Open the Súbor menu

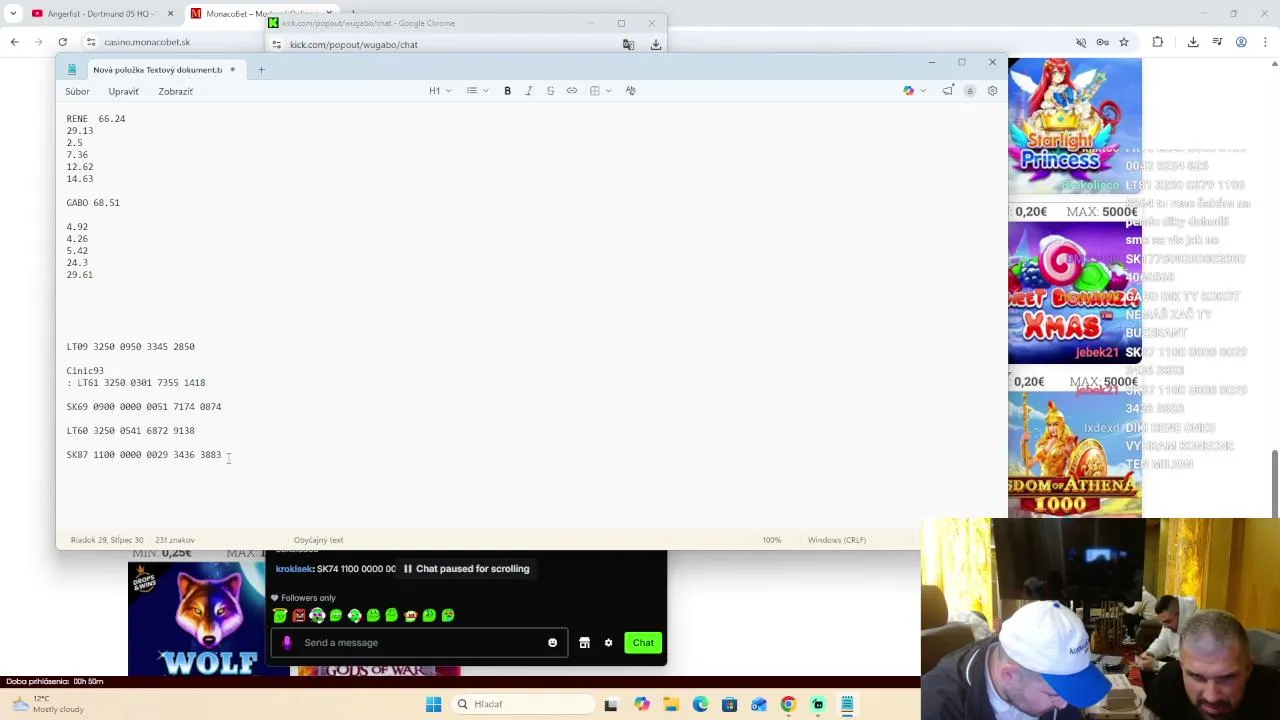(x=77, y=91)
